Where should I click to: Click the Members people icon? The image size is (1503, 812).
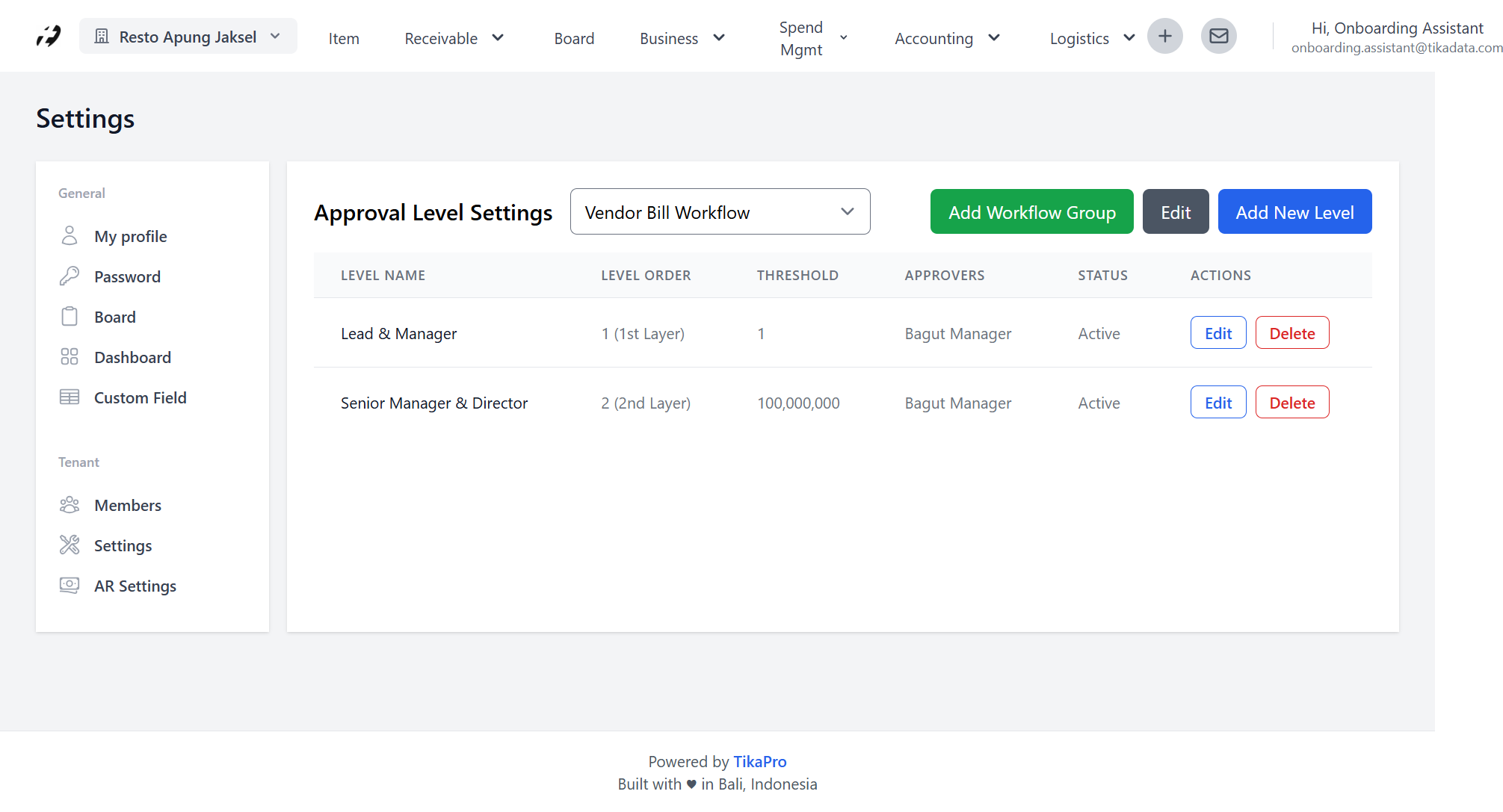pyautogui.click(x=70, y=504)
